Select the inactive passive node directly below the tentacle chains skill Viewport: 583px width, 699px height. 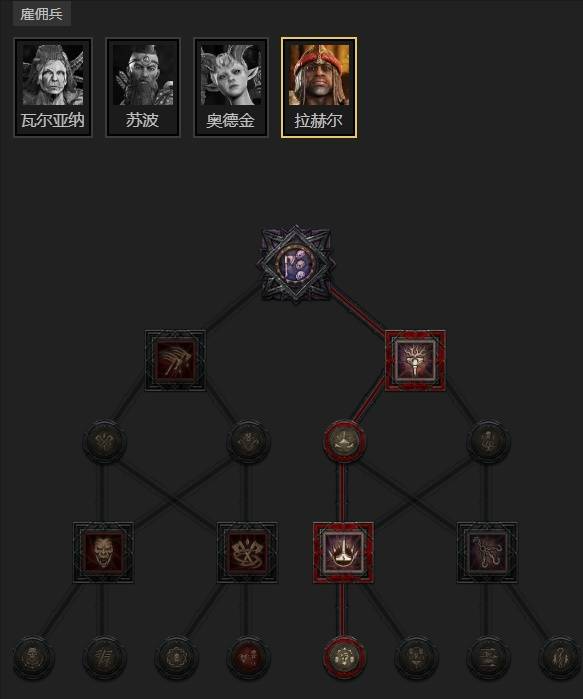click(488, 658)
